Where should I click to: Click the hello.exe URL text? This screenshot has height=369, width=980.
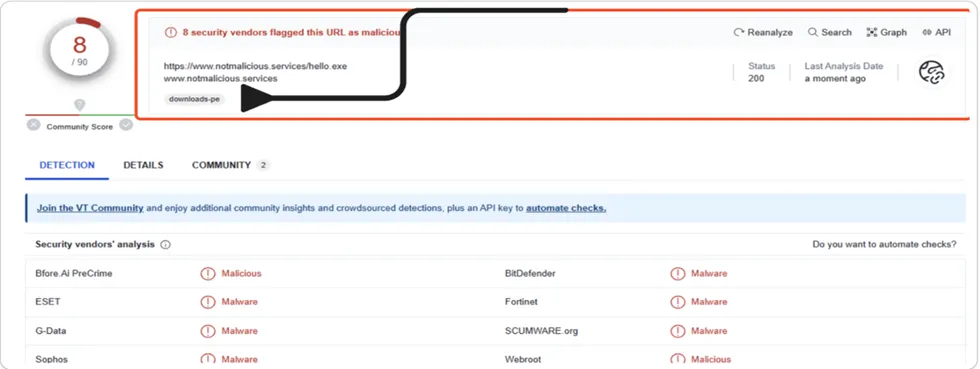(255, 66)
